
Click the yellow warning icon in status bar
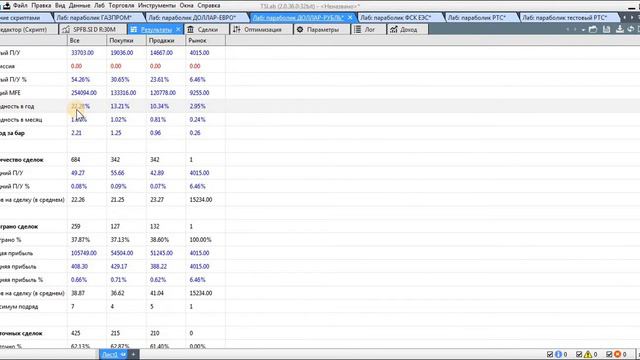[588, 354]
